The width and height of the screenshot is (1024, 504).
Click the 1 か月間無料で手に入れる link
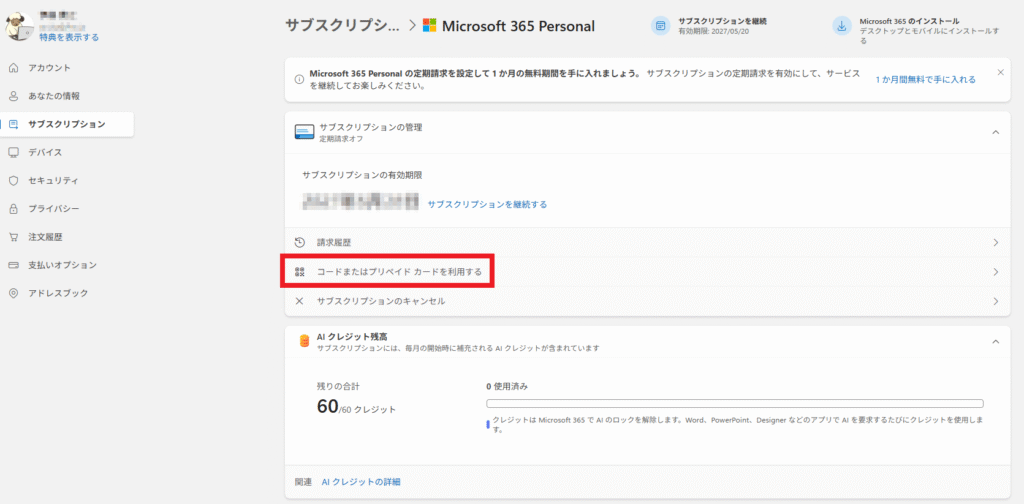pyautogui.click(x=925, y=80)
